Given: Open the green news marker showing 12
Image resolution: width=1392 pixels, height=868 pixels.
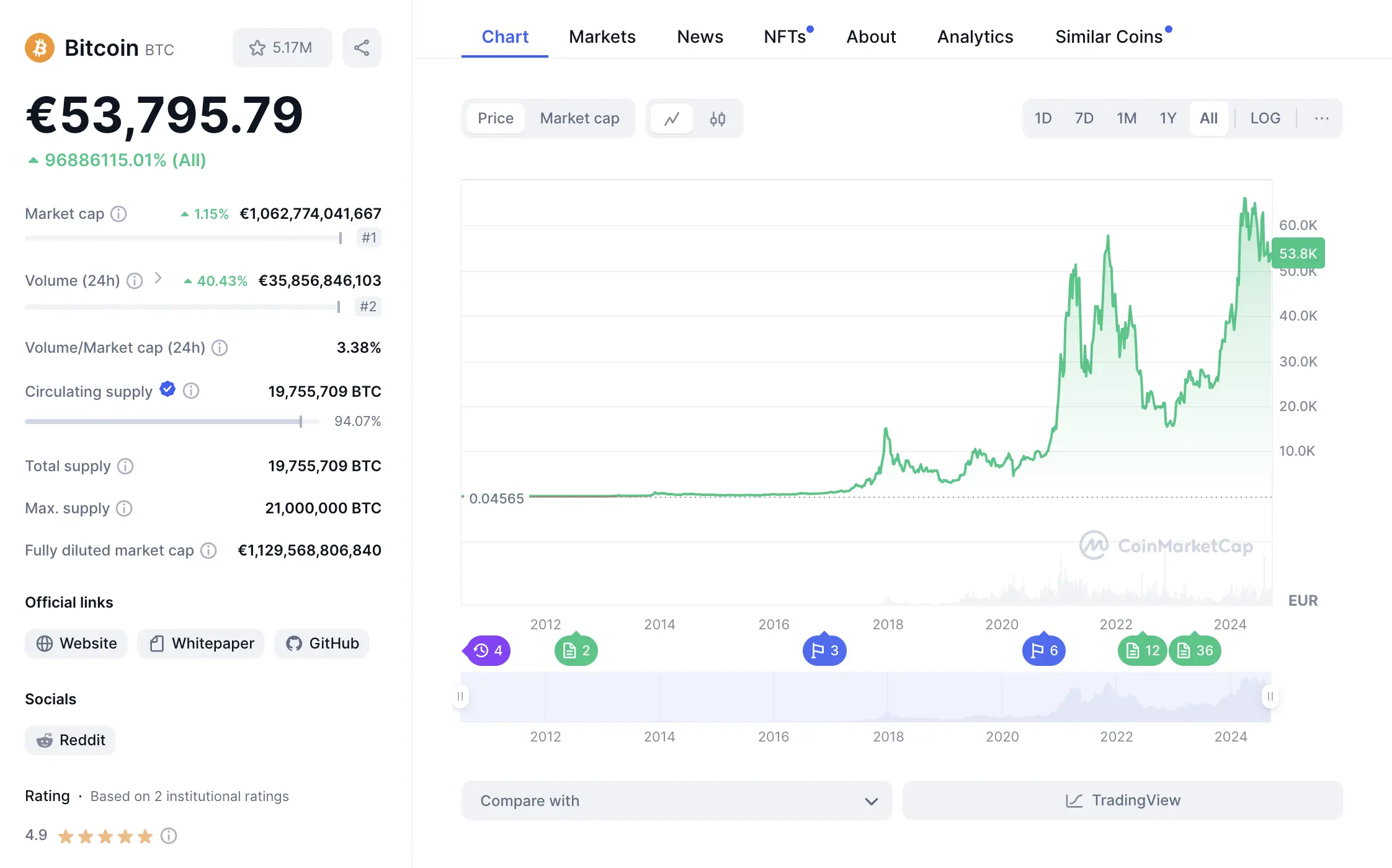Looking at the screenshot, I should click(1143, 650).
